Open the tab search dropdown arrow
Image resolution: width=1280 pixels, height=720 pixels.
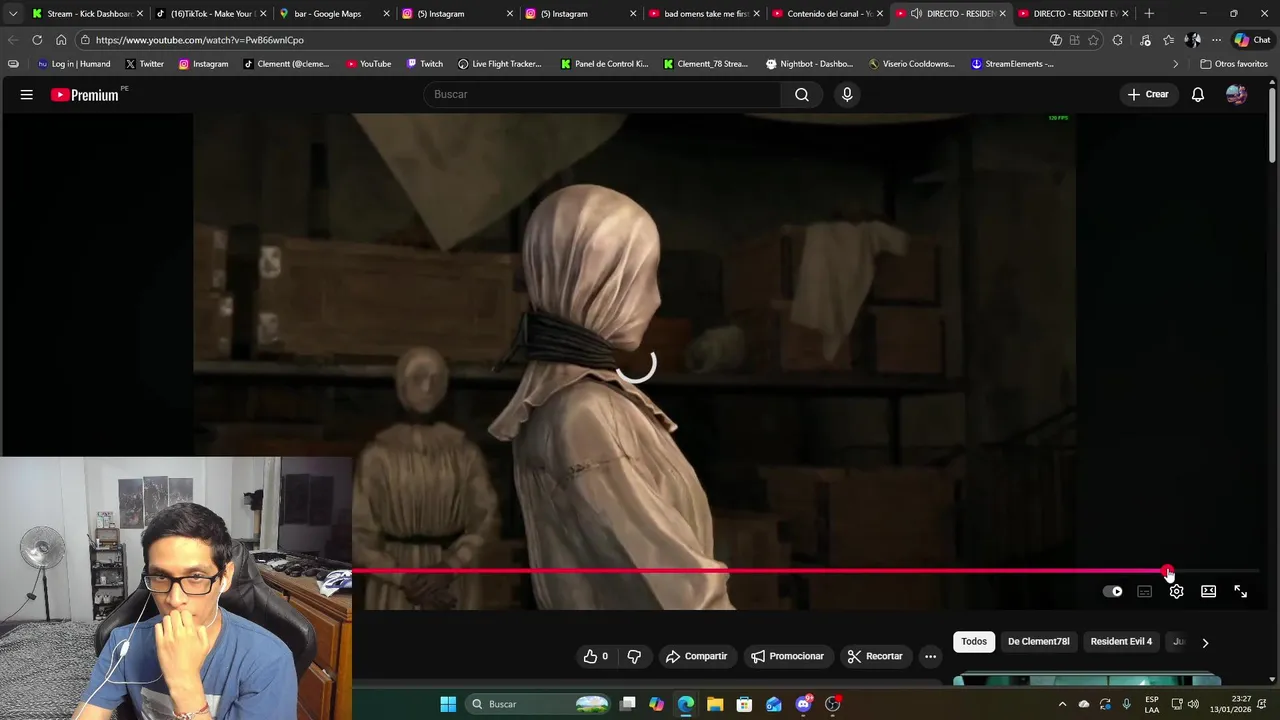coord(13,14)
